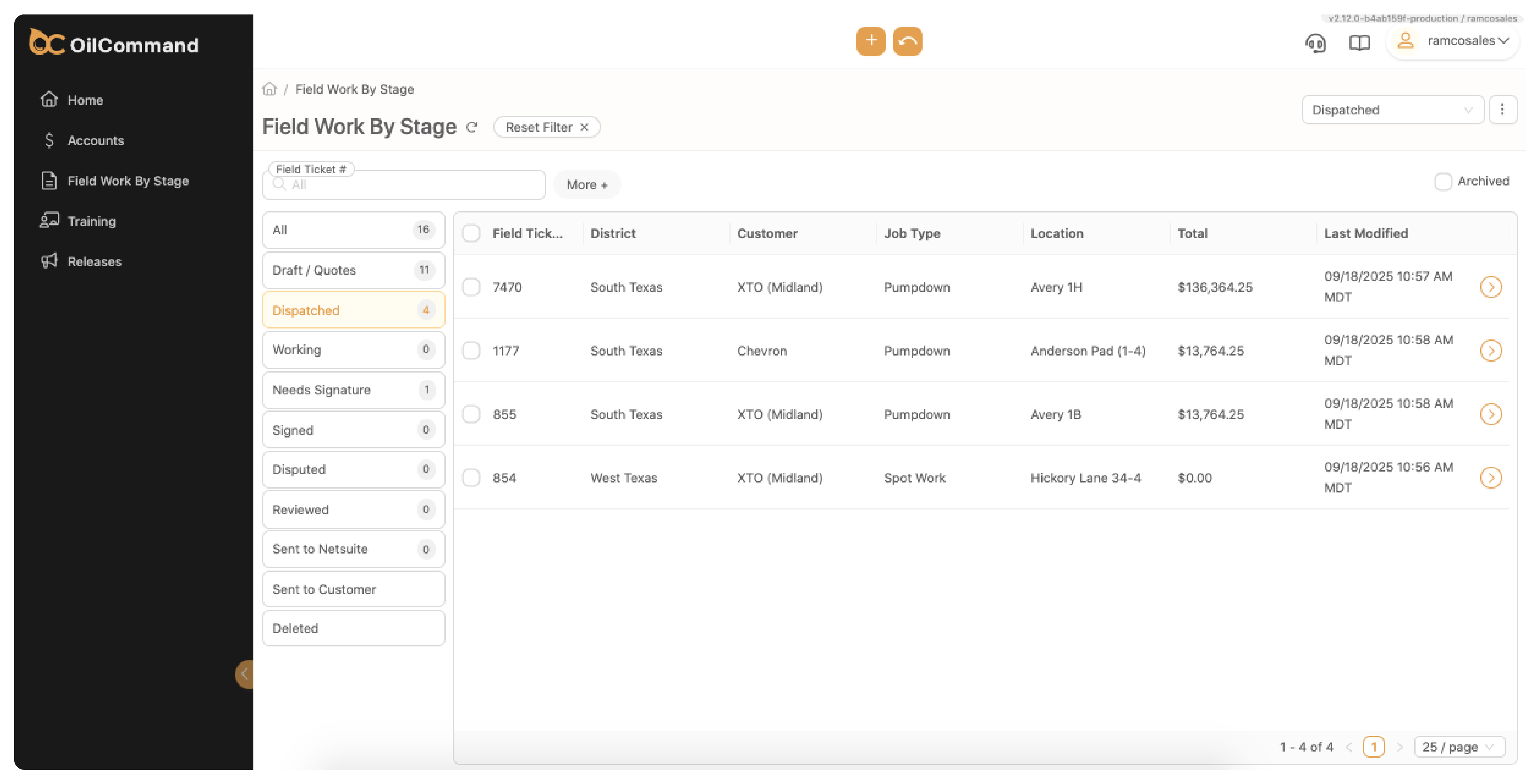This screenshot has height=784, width=1540.
Task: Open the three-dot options menu
Action: [x=1502, y=110]
